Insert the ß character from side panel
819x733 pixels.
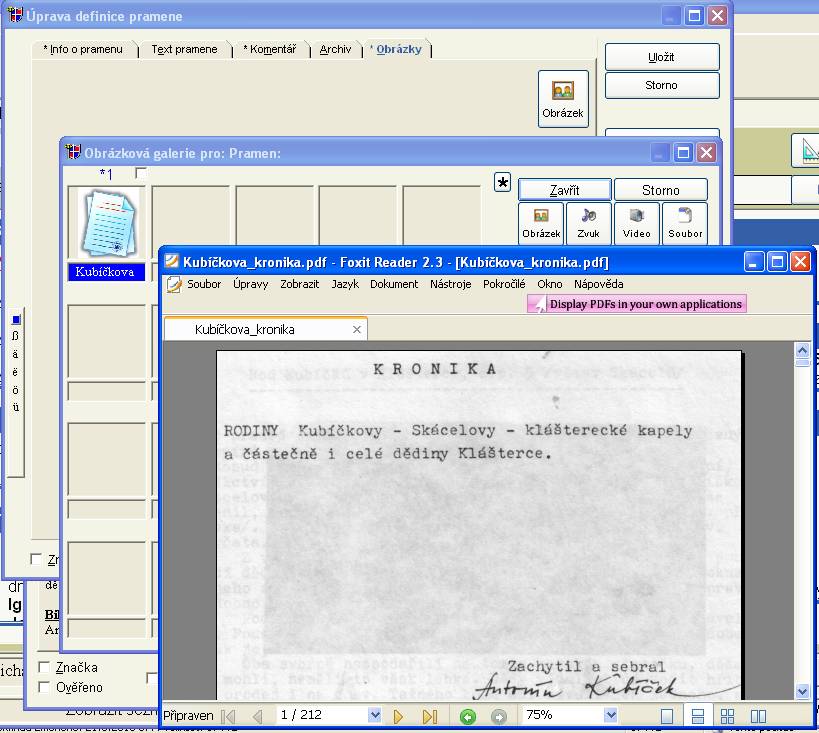click(16, 335)
